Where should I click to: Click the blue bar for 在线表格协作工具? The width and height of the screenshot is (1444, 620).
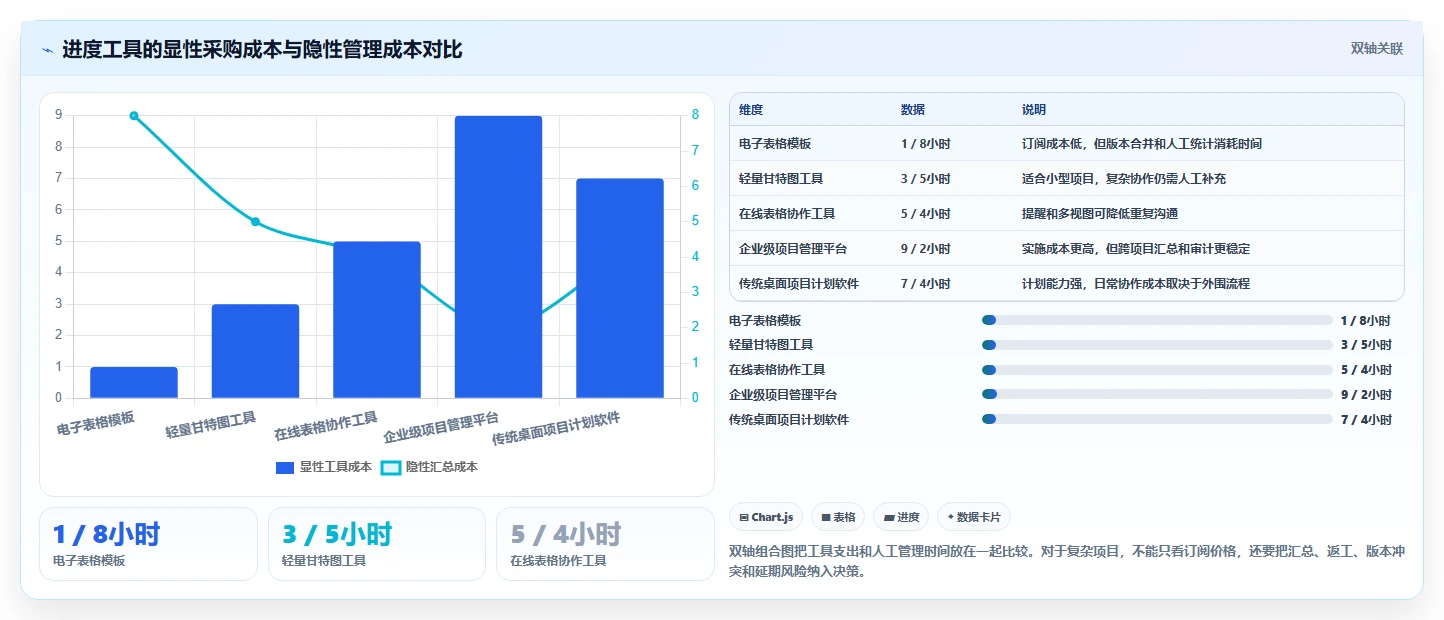click(377, 320)
